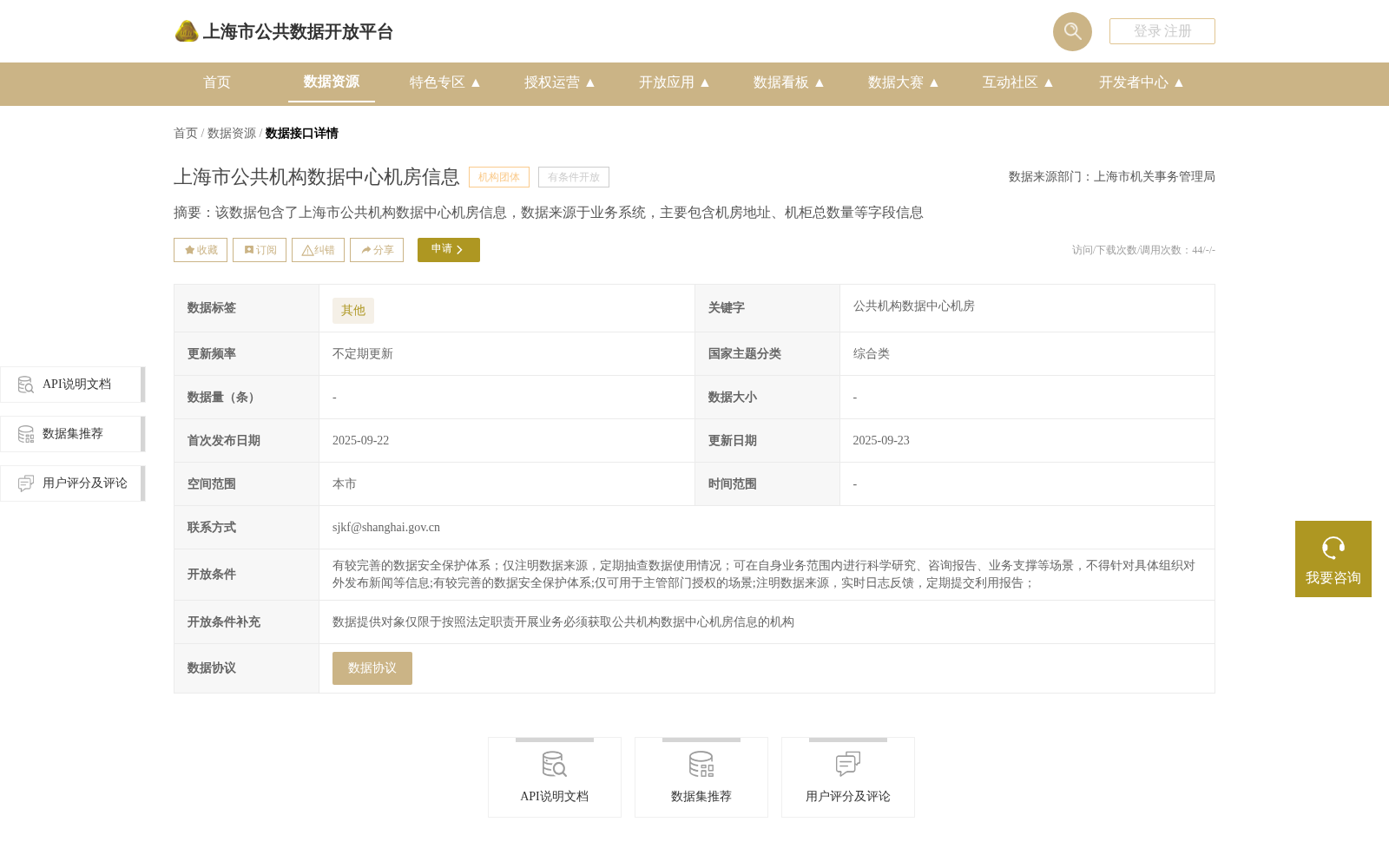This screenshot has width=1389, height=868.
Task: Expand the 特色专区 menu arrow
Action: 476,82
